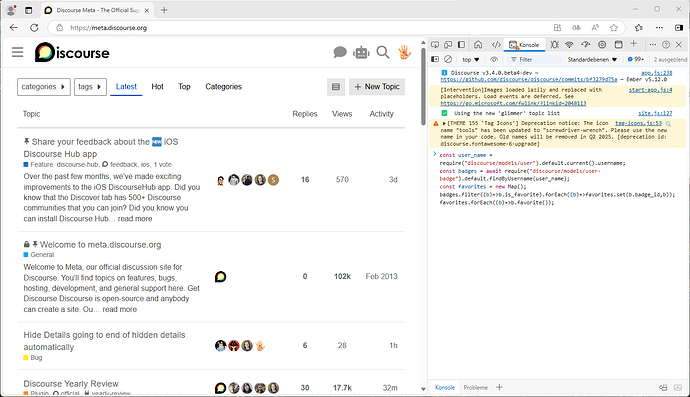Image resolution: width=690 pixels, height=397 pixels.
Task: Add more tools with DevTools plus
Action: click(x=634, y=44)
